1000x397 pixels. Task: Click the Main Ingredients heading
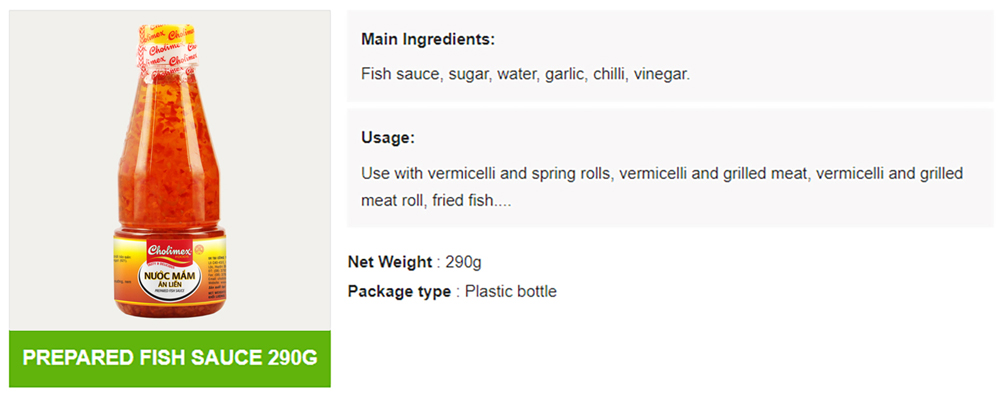pos(428,40)
